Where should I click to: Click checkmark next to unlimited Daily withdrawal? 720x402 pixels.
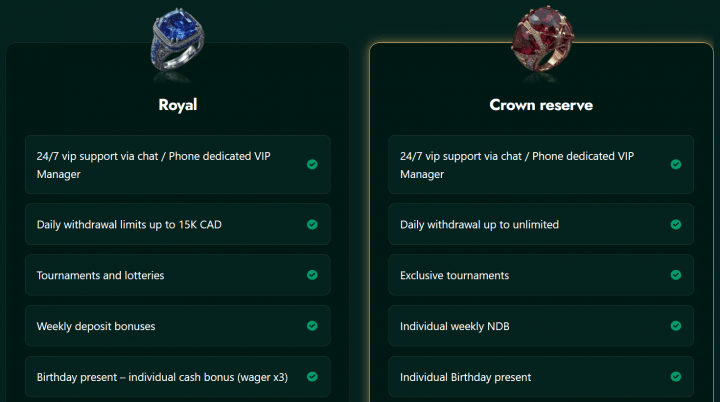coord(676,224)
